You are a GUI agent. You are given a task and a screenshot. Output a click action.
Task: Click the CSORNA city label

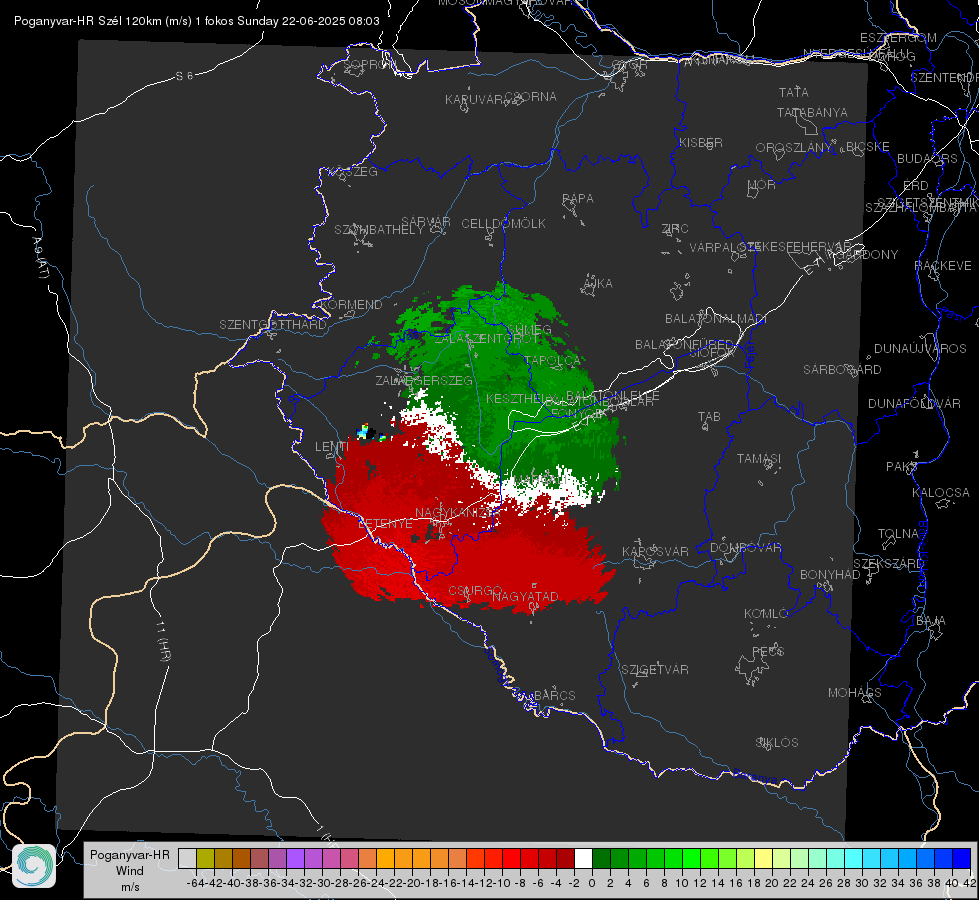pyautogui.click(x=531, y=97)
